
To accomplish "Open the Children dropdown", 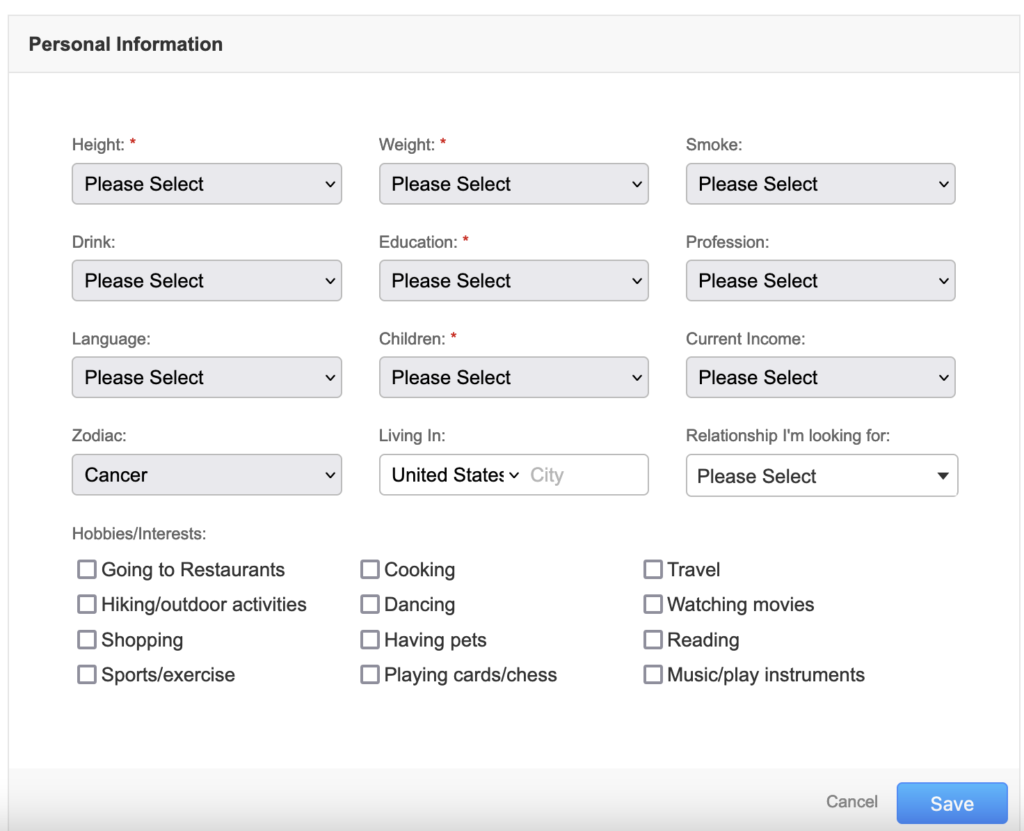I will tap(513, 377).
